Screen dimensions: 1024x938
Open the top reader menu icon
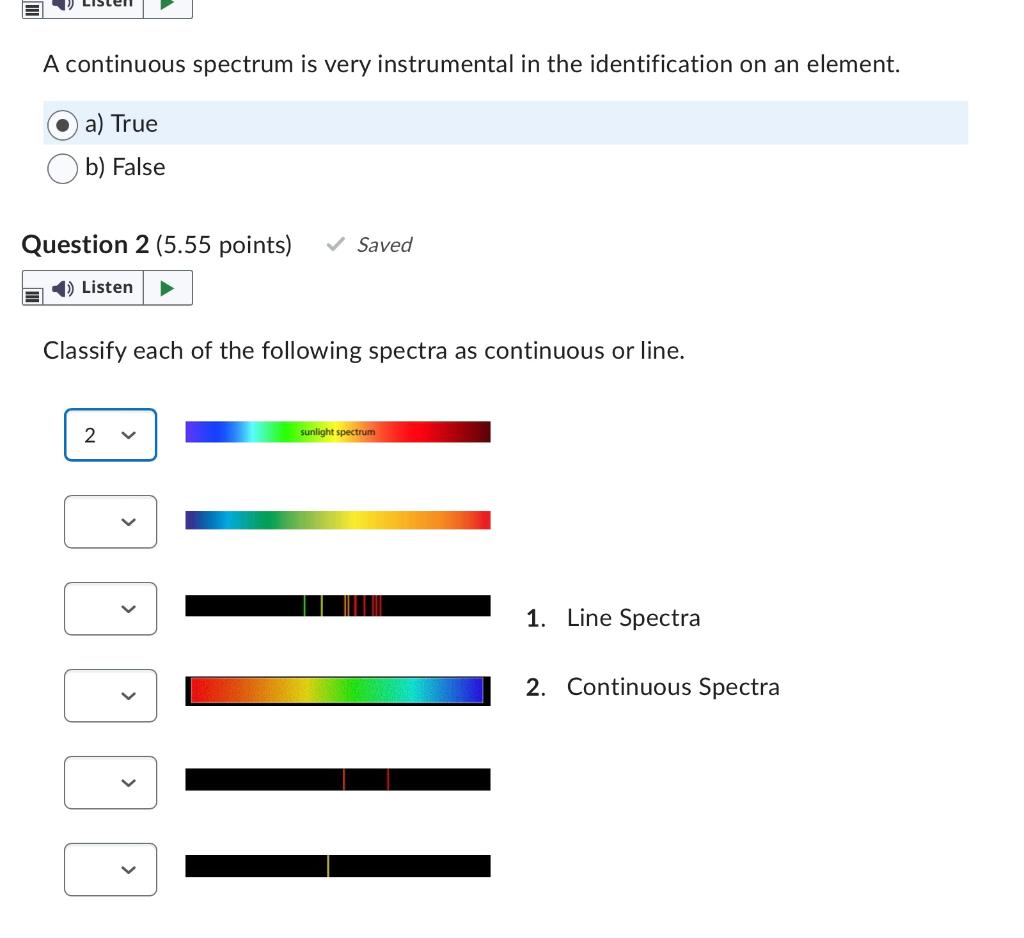tap(32, 9)
